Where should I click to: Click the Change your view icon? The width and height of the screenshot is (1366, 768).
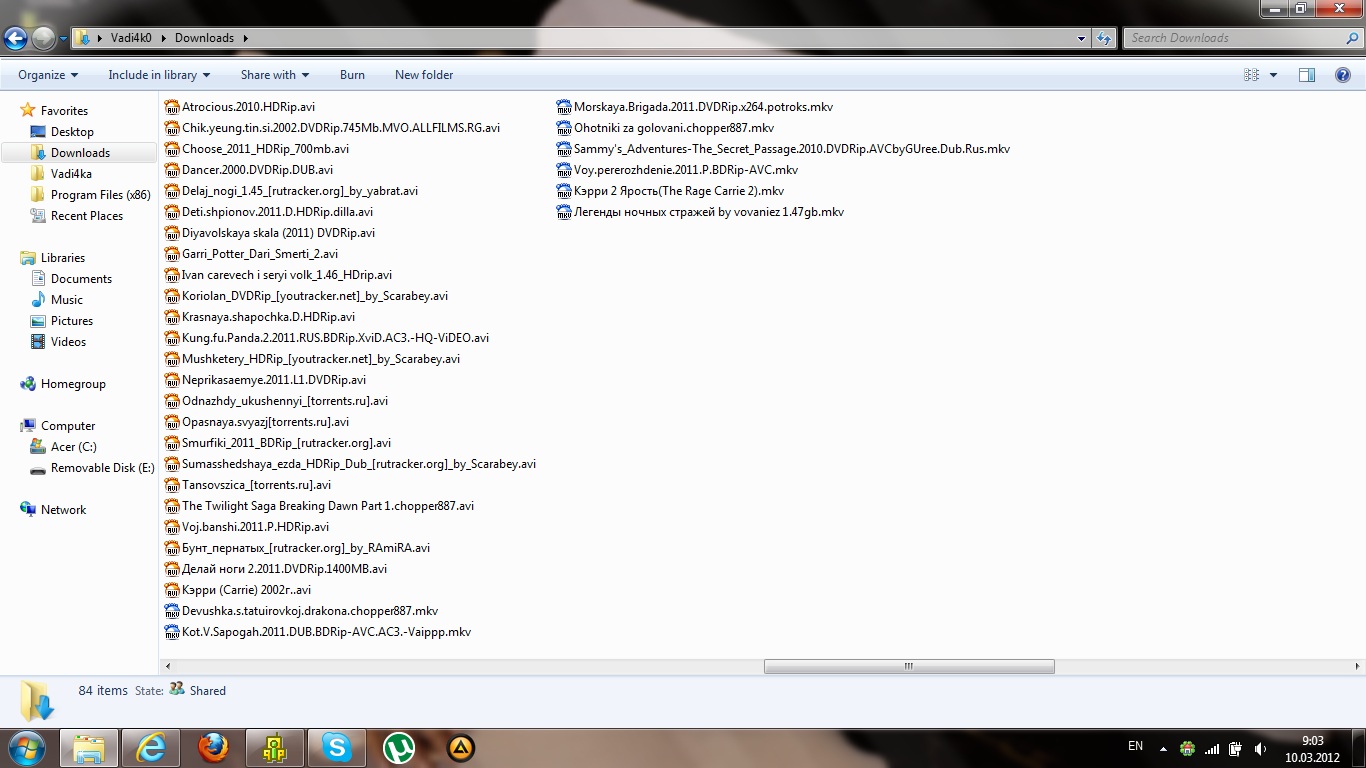pos(1251,75)
